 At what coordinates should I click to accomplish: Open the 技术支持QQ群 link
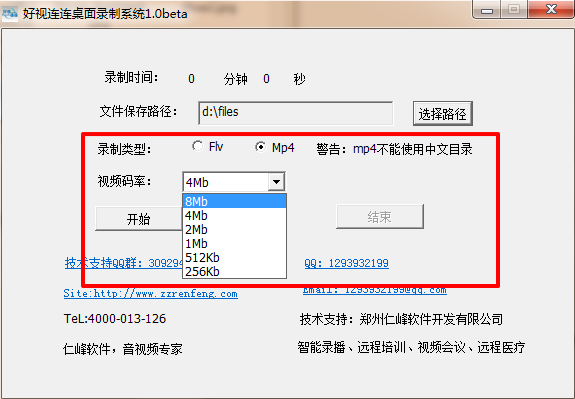pyautogui.click(x=124, y=263)
